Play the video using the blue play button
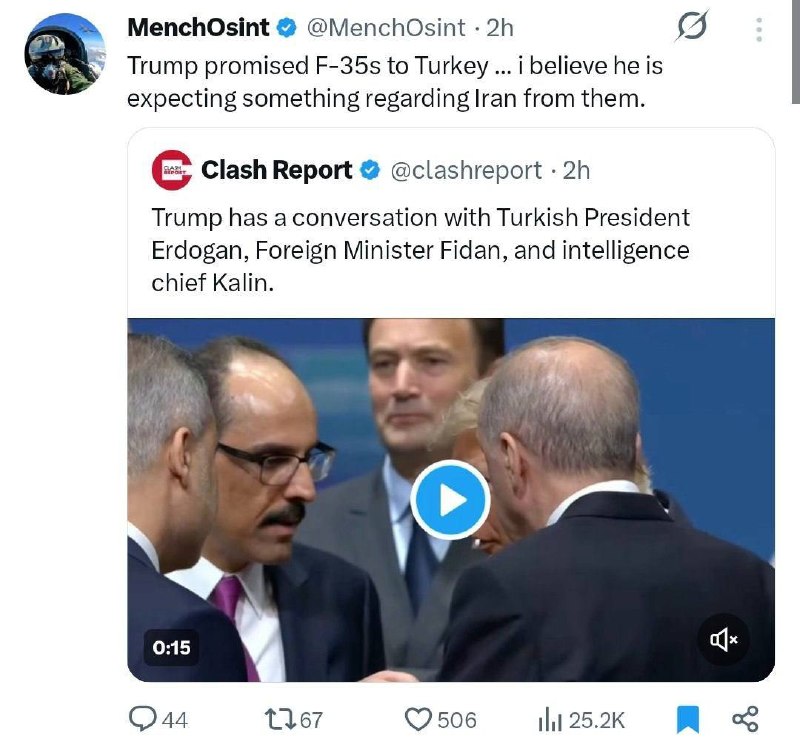The width and height of the screenshot is (800, 739). coord(451,500)
